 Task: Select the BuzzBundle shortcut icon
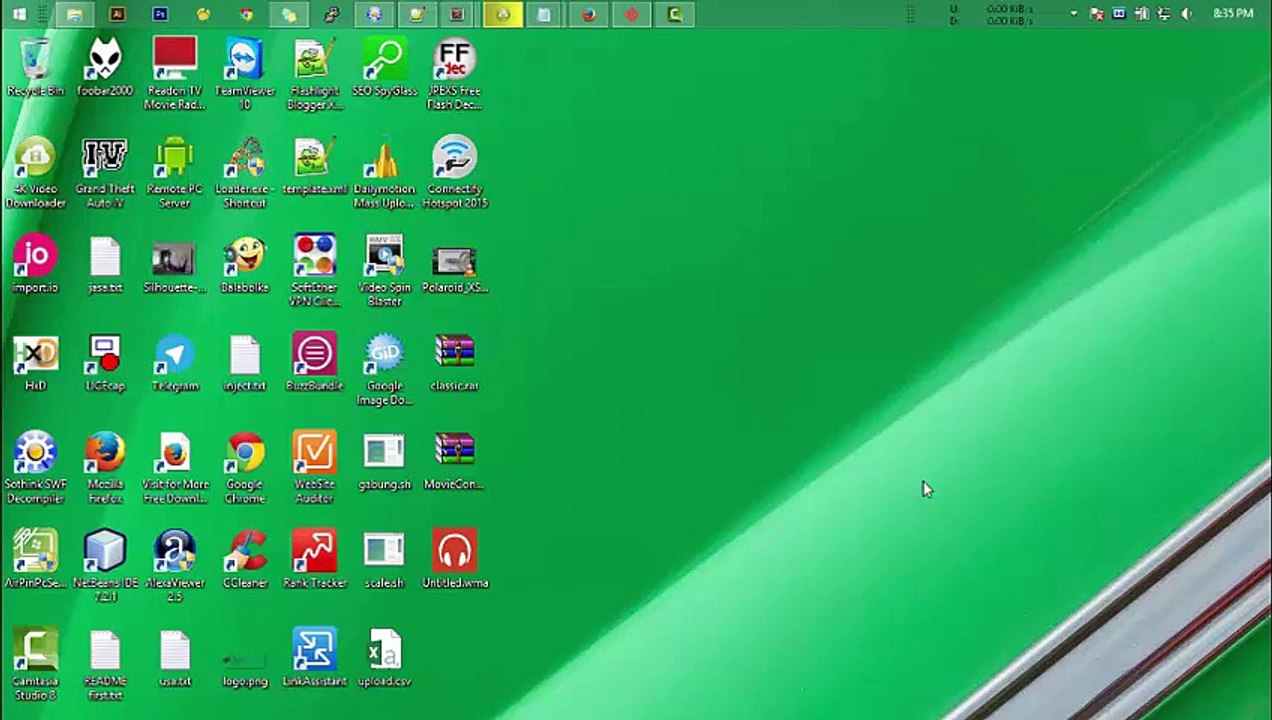click(315, 363)
